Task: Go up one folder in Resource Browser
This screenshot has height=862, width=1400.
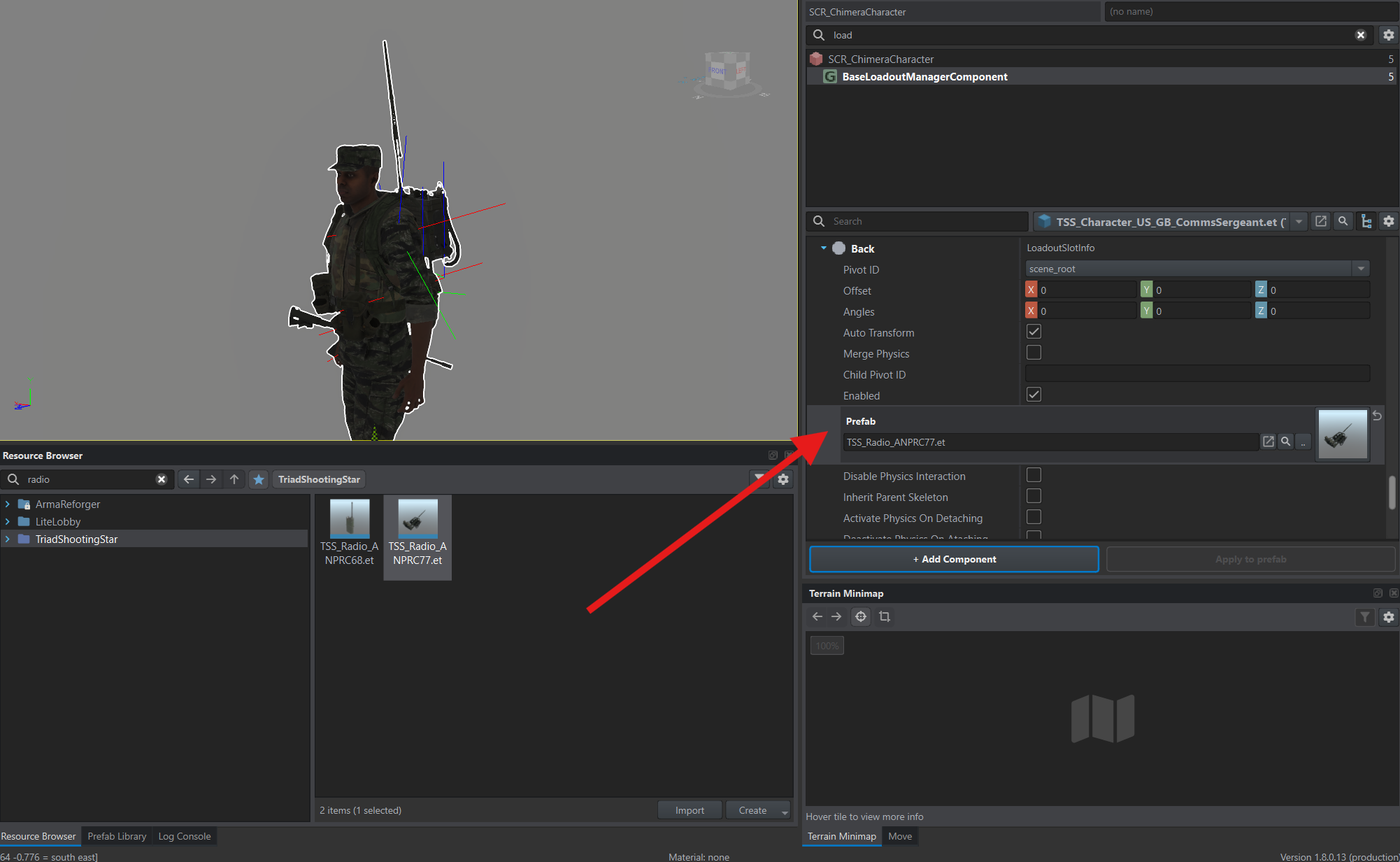Action: point(234,479)
